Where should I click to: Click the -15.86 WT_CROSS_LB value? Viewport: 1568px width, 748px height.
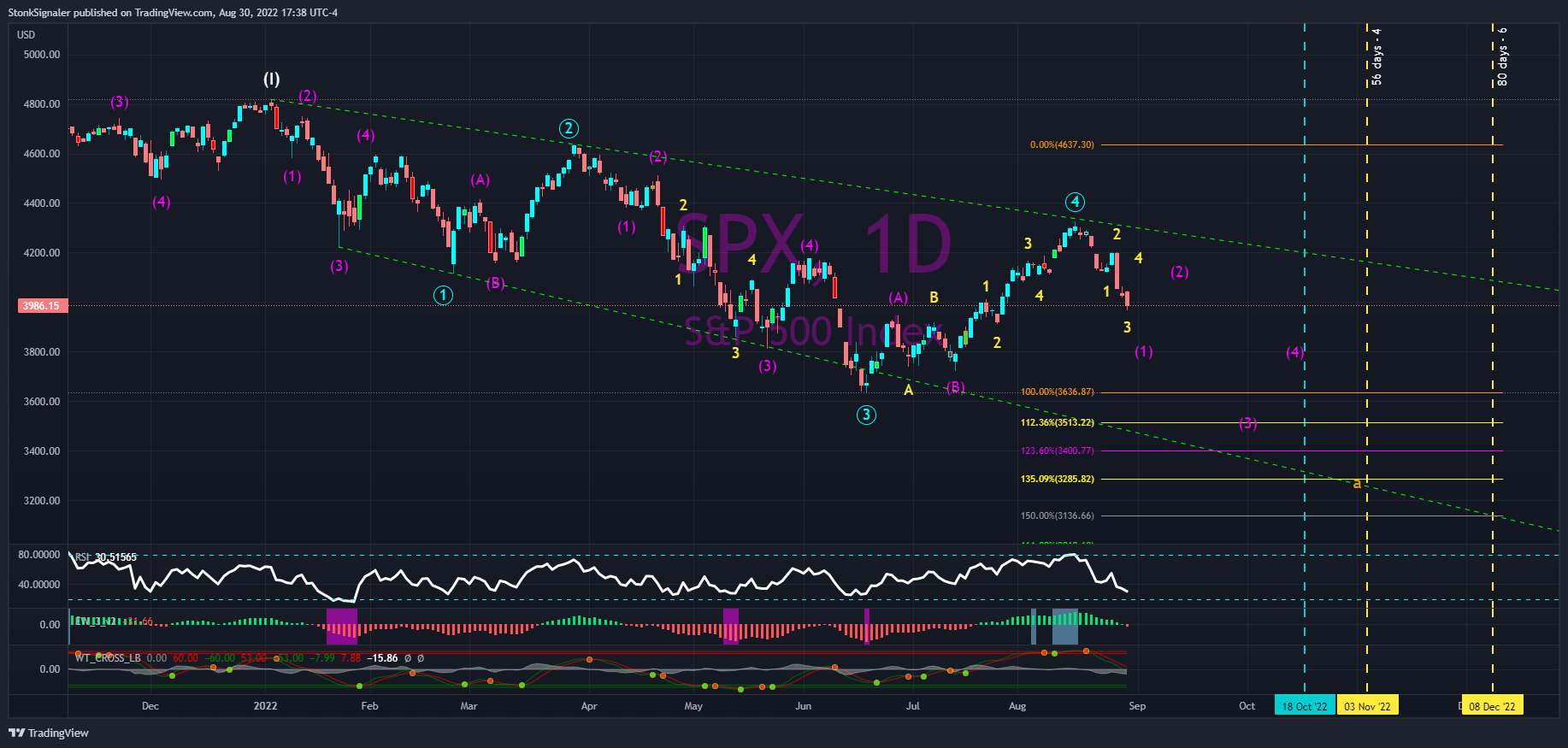pos(383,658)
